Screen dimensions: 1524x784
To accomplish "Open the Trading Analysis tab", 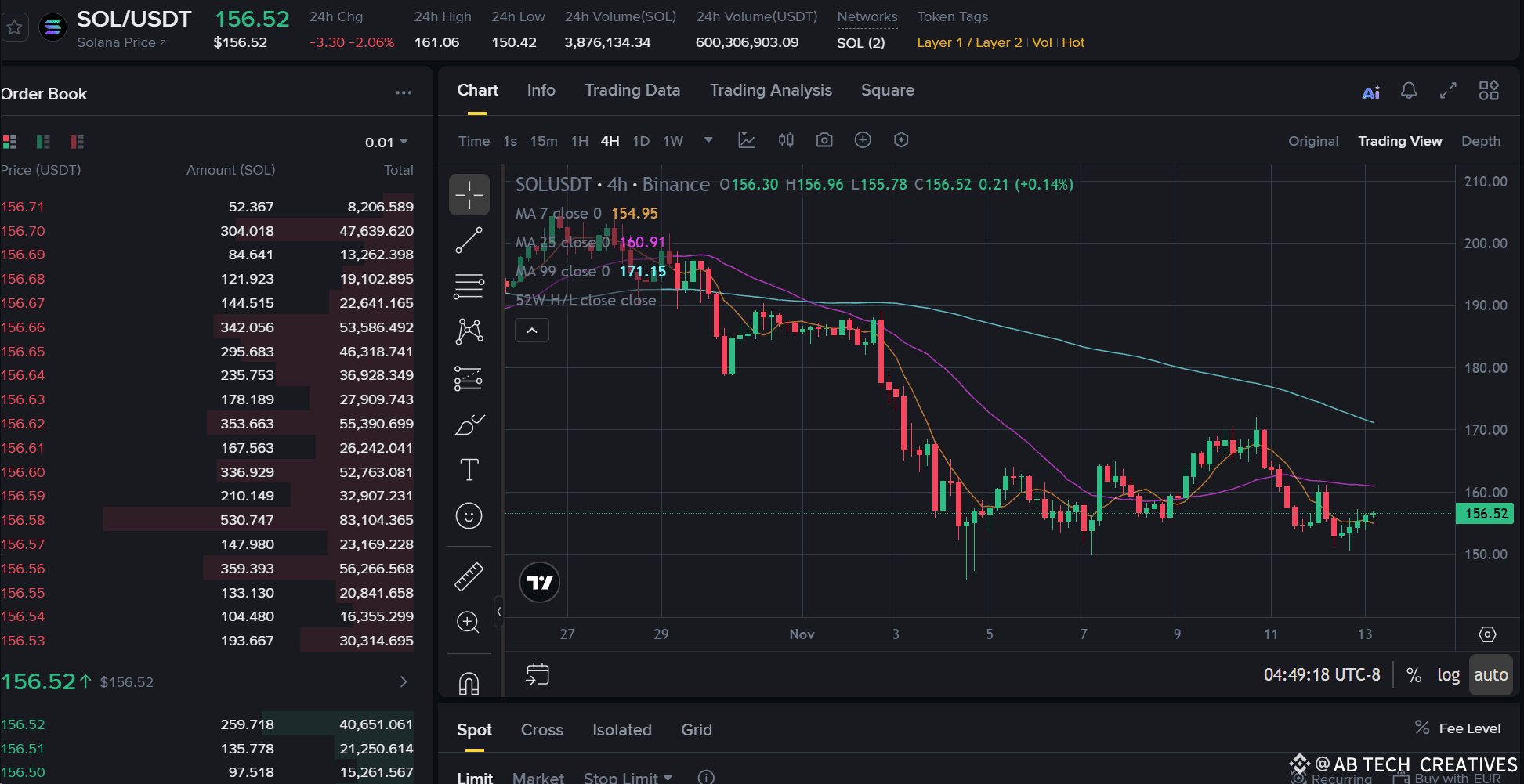I will coord(770,90).
